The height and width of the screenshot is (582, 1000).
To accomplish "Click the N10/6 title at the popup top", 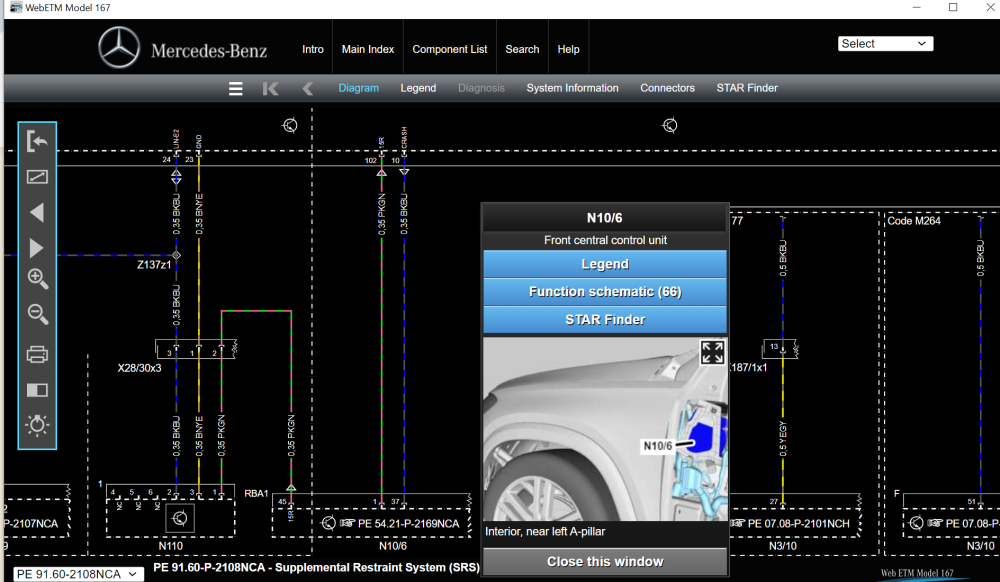I will (x=605, y=218).
